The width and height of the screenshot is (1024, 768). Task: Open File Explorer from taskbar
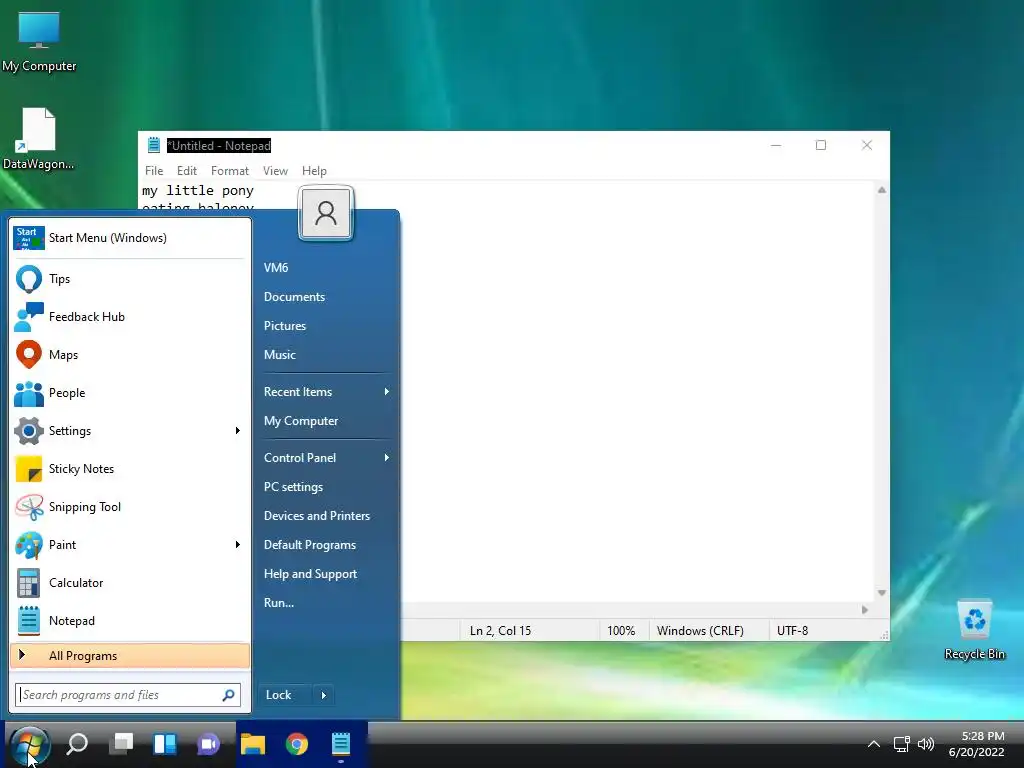click(253, 744)
